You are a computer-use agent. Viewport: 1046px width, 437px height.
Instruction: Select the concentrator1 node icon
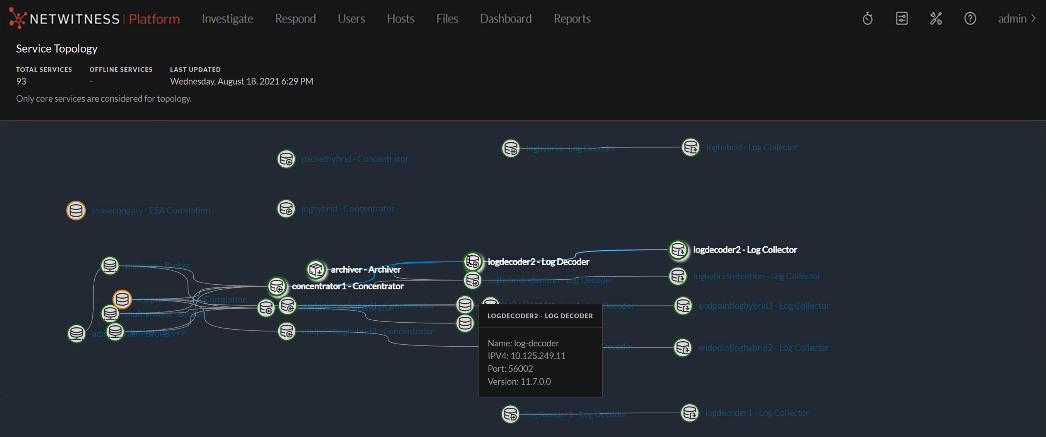(278, 286)
